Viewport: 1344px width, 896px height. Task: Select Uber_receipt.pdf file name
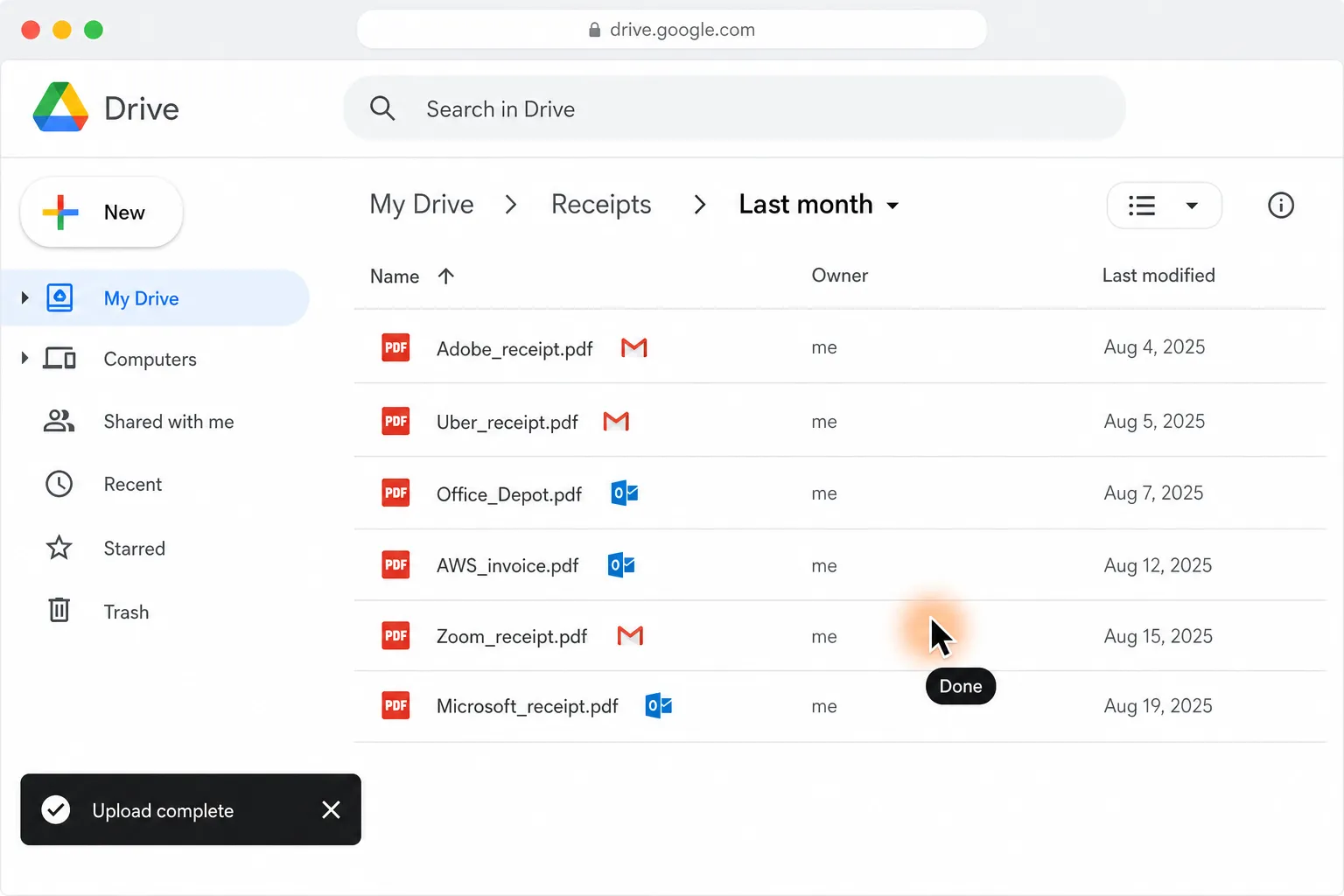pyautogui.click(x=507, y=423)
